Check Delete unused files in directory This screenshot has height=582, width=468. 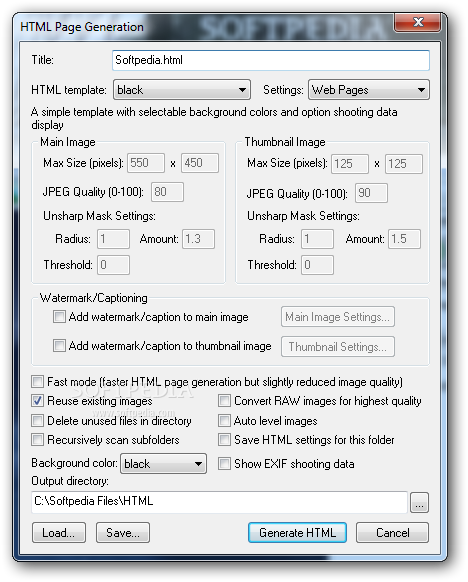click(x=37, y=421)
